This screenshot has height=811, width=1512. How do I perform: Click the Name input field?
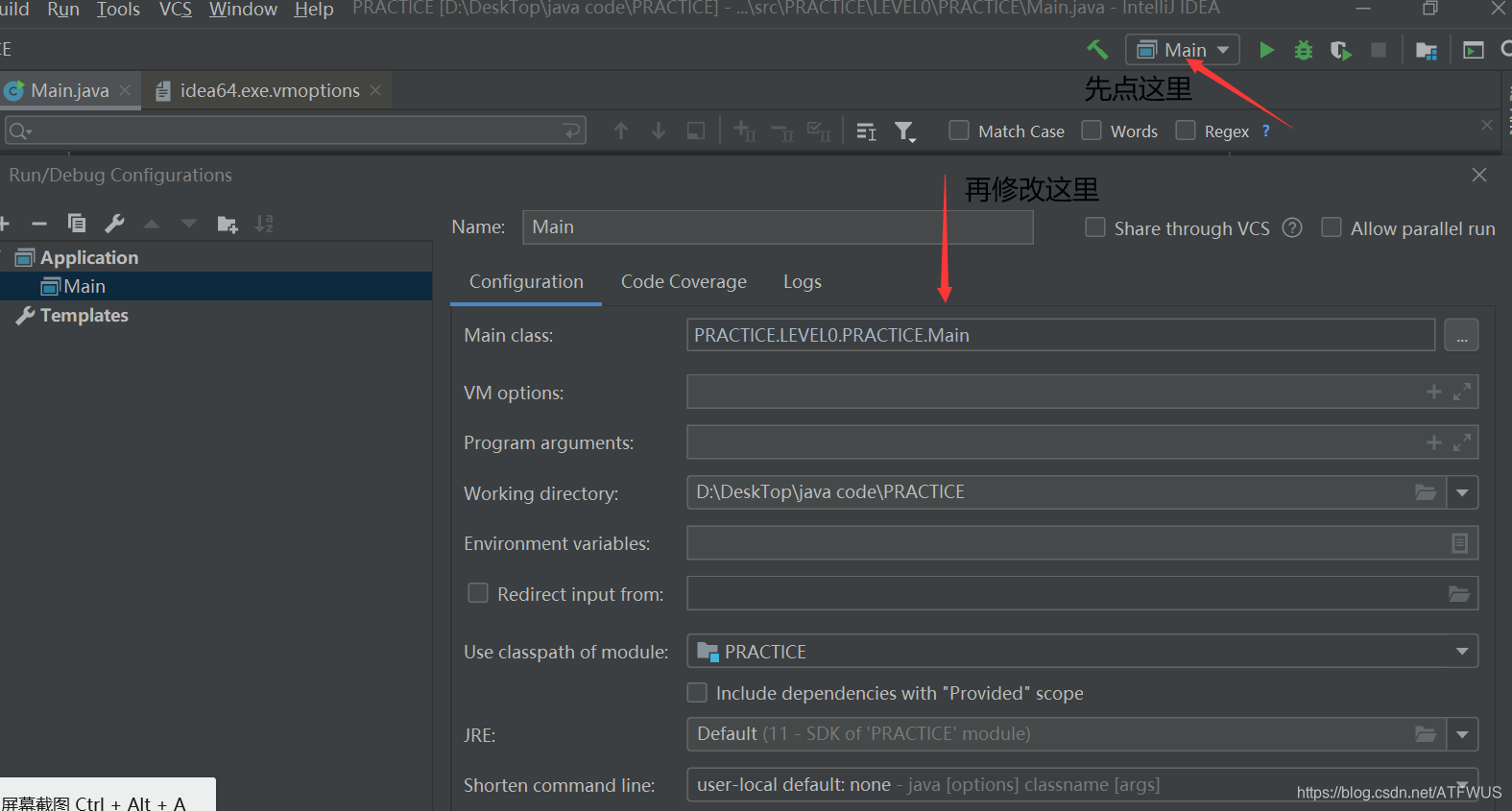pyautogui.click(x=778, y=227)
